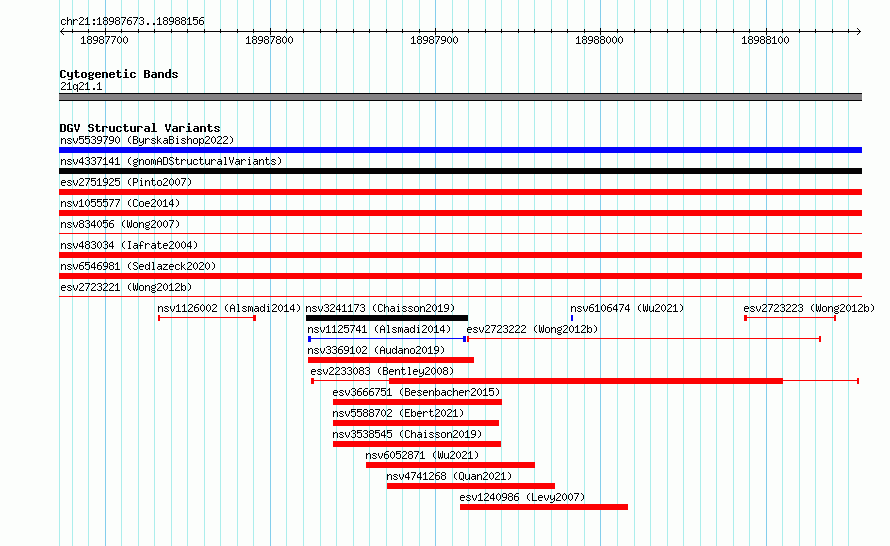Image resolution: width=890 pixels, height=546 pixels.
Task: Open variant nsv6546981 (Sedlazeck2020) label
Action: tap(138, 266)
